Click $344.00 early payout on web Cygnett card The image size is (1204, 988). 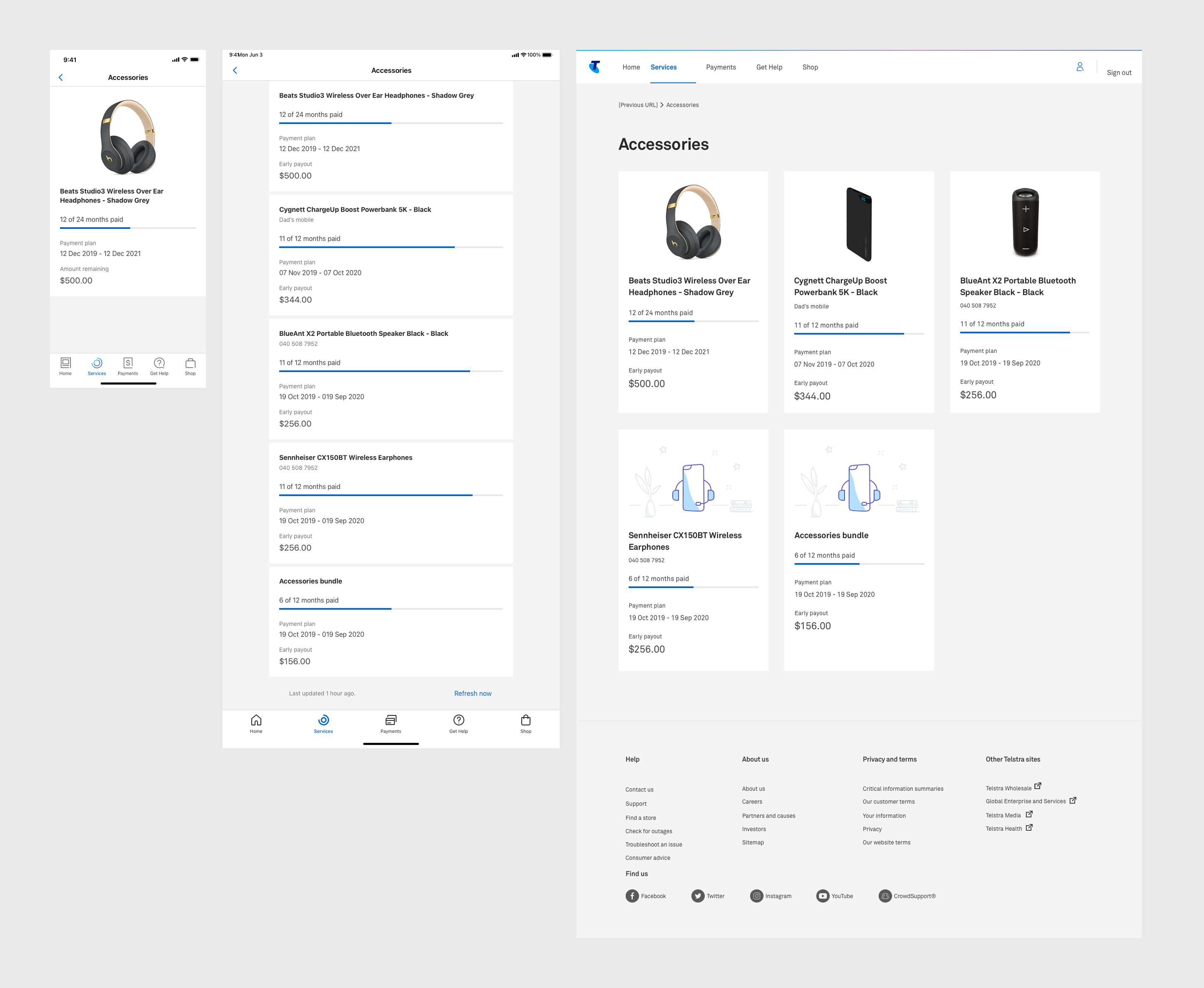[812, 396]
